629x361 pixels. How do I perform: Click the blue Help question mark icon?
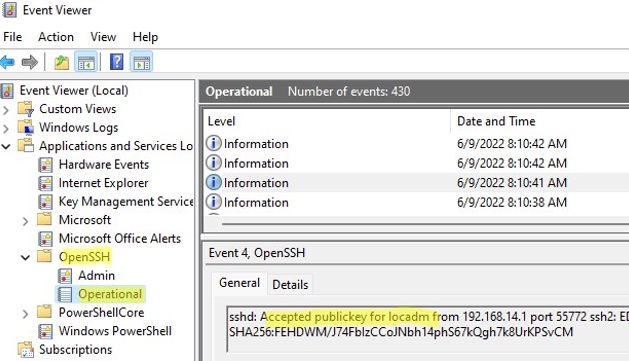[116, 62]
